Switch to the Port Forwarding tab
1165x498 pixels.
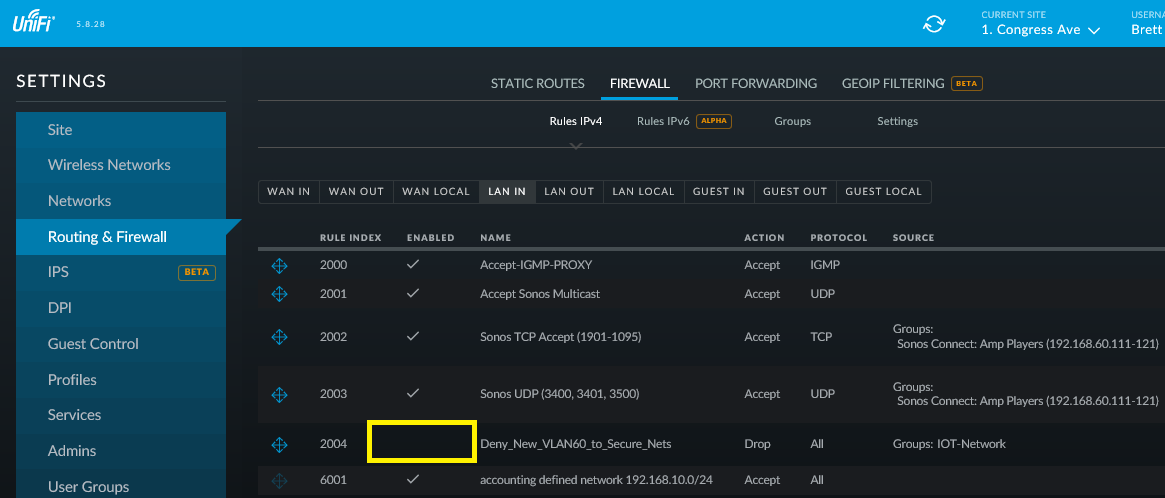pyautogui.click(x=756, y=84)
